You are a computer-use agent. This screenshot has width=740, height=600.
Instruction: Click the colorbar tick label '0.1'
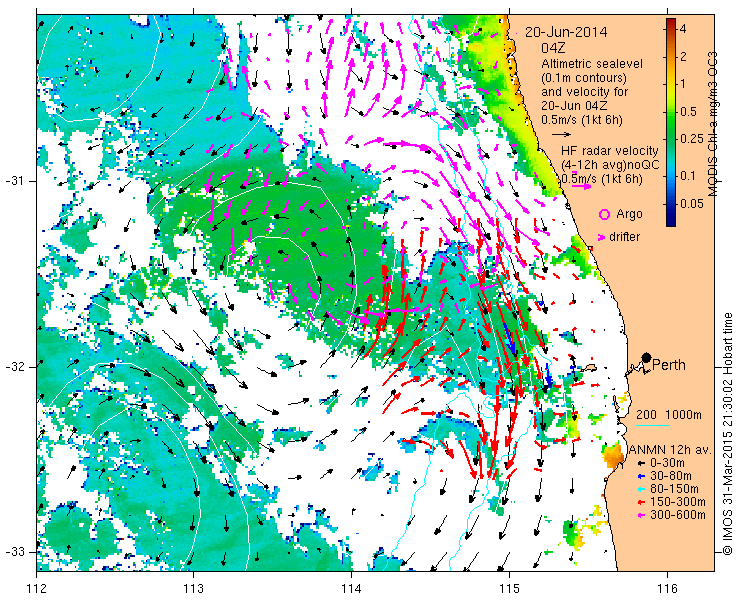click(688, 176)
